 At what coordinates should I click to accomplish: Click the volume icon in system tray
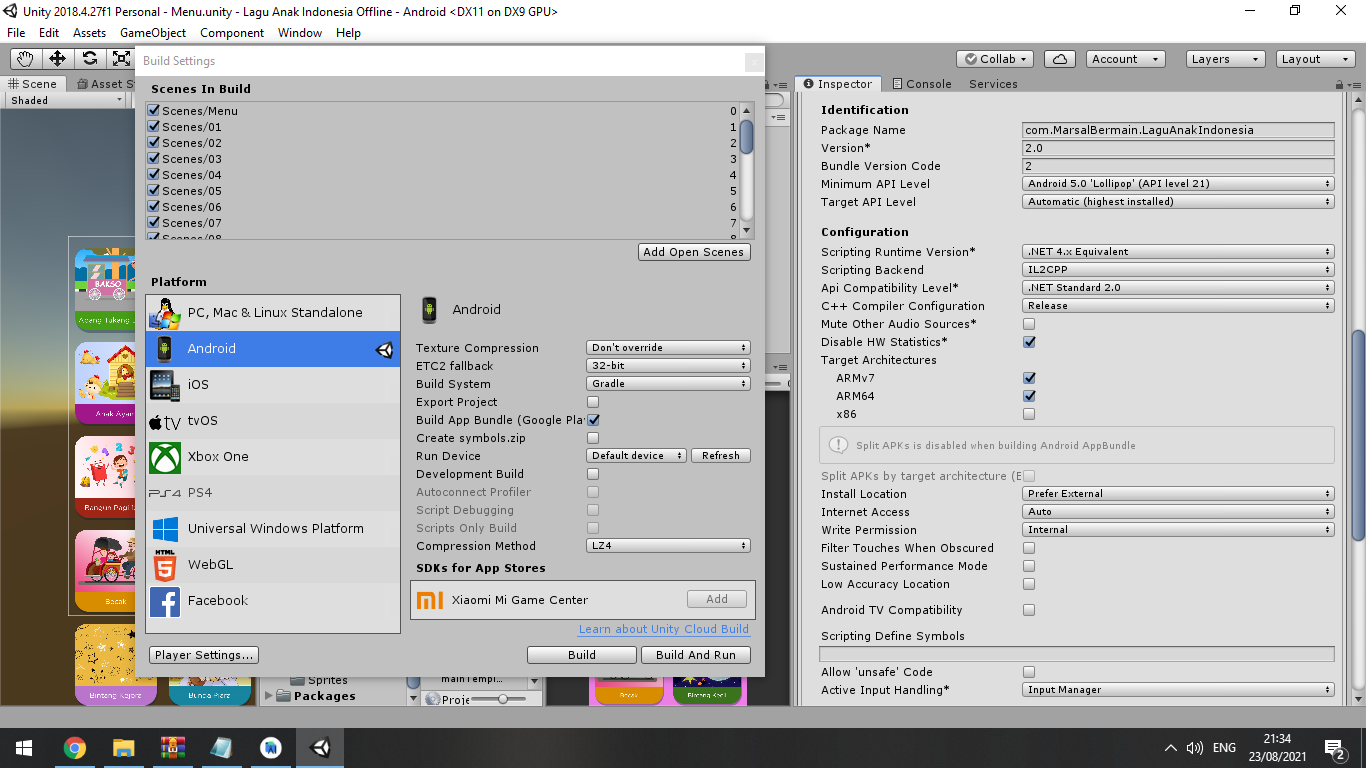[x=1194, y=748]
